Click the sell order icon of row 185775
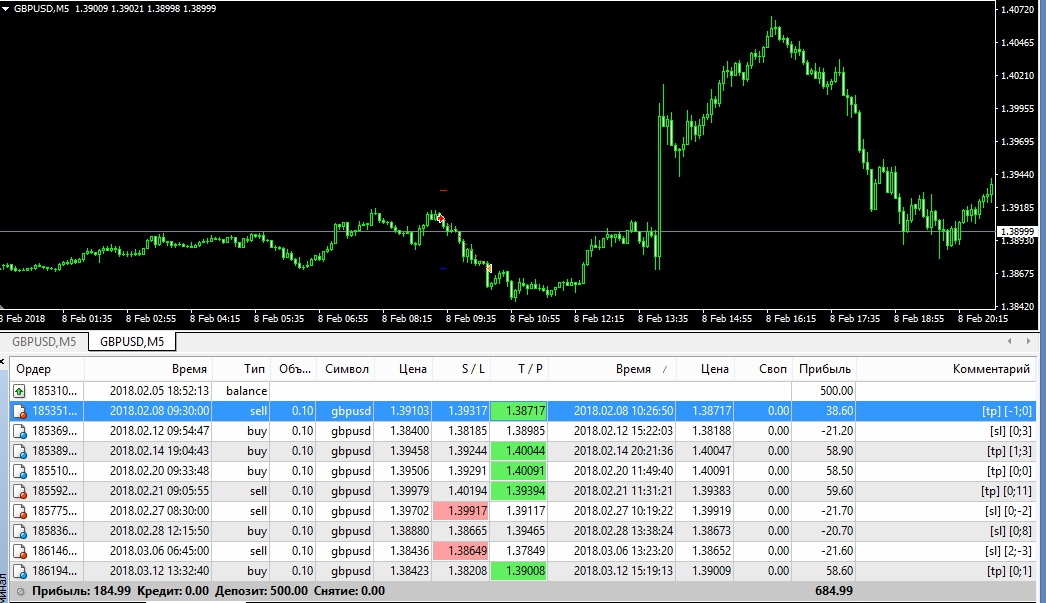Screen dimensions: 1046x603 tap(19, 511)
